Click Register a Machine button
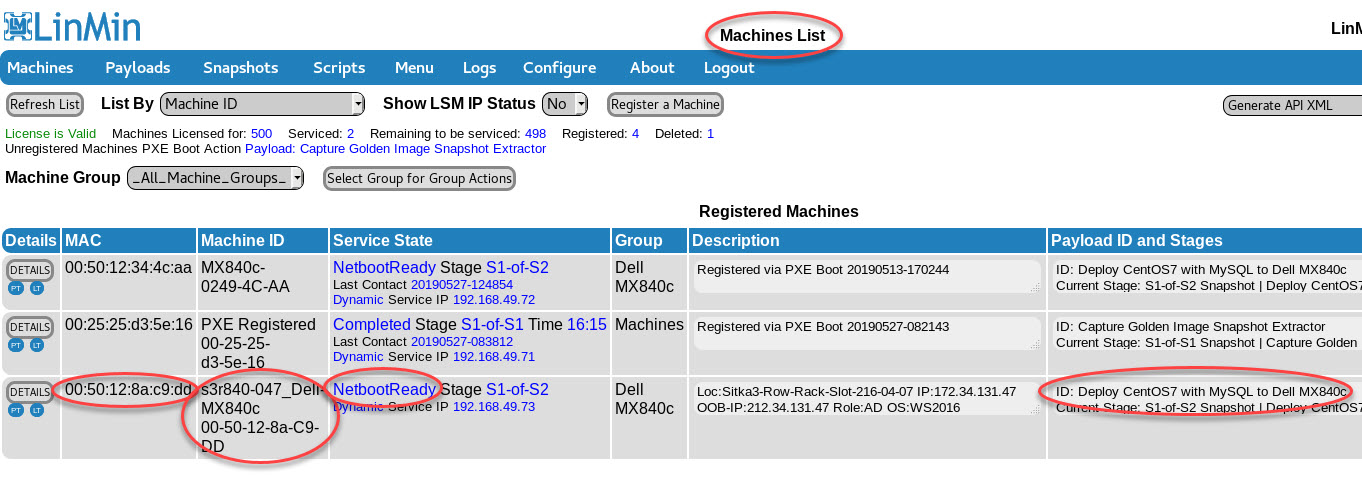 pyautogui.click(x=665, y=104)
